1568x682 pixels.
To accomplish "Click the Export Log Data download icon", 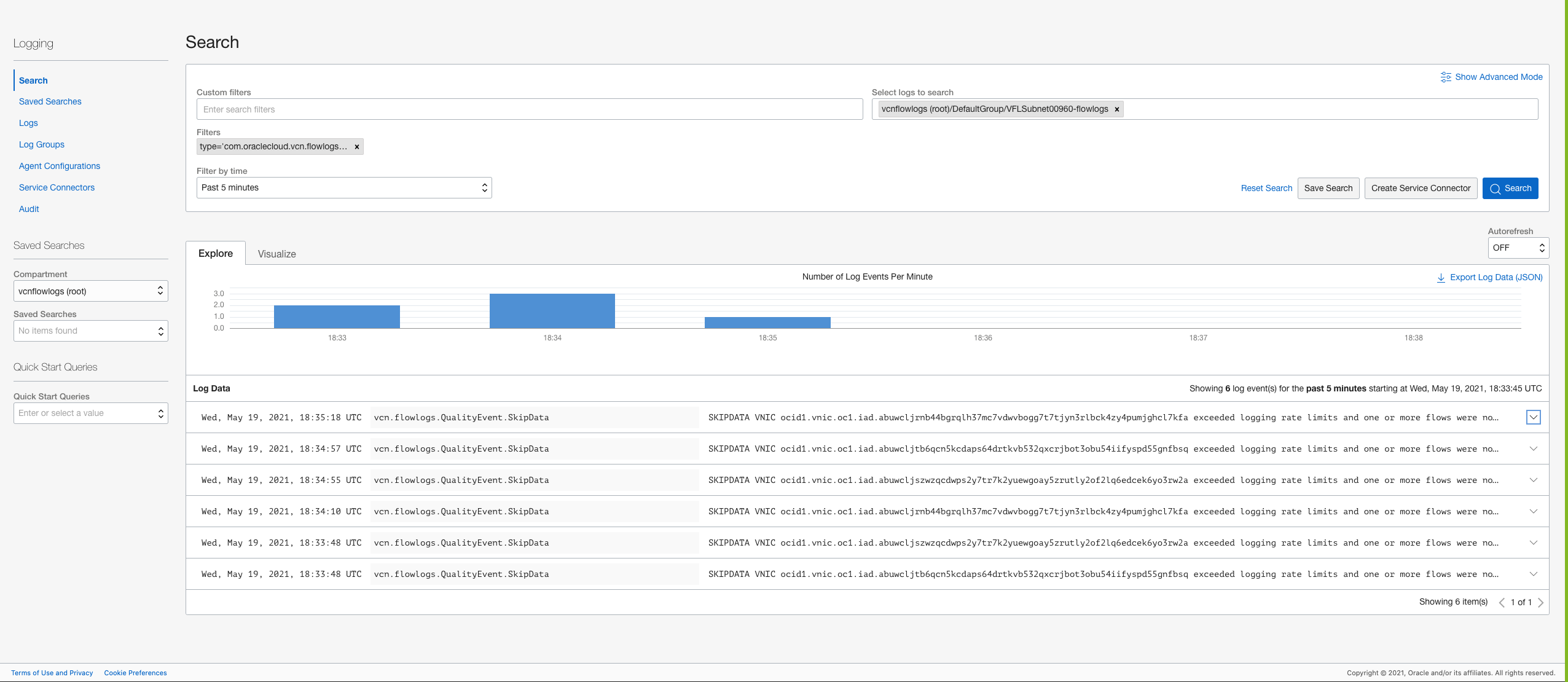I will pyautogui.click(x=1441, y=278).
